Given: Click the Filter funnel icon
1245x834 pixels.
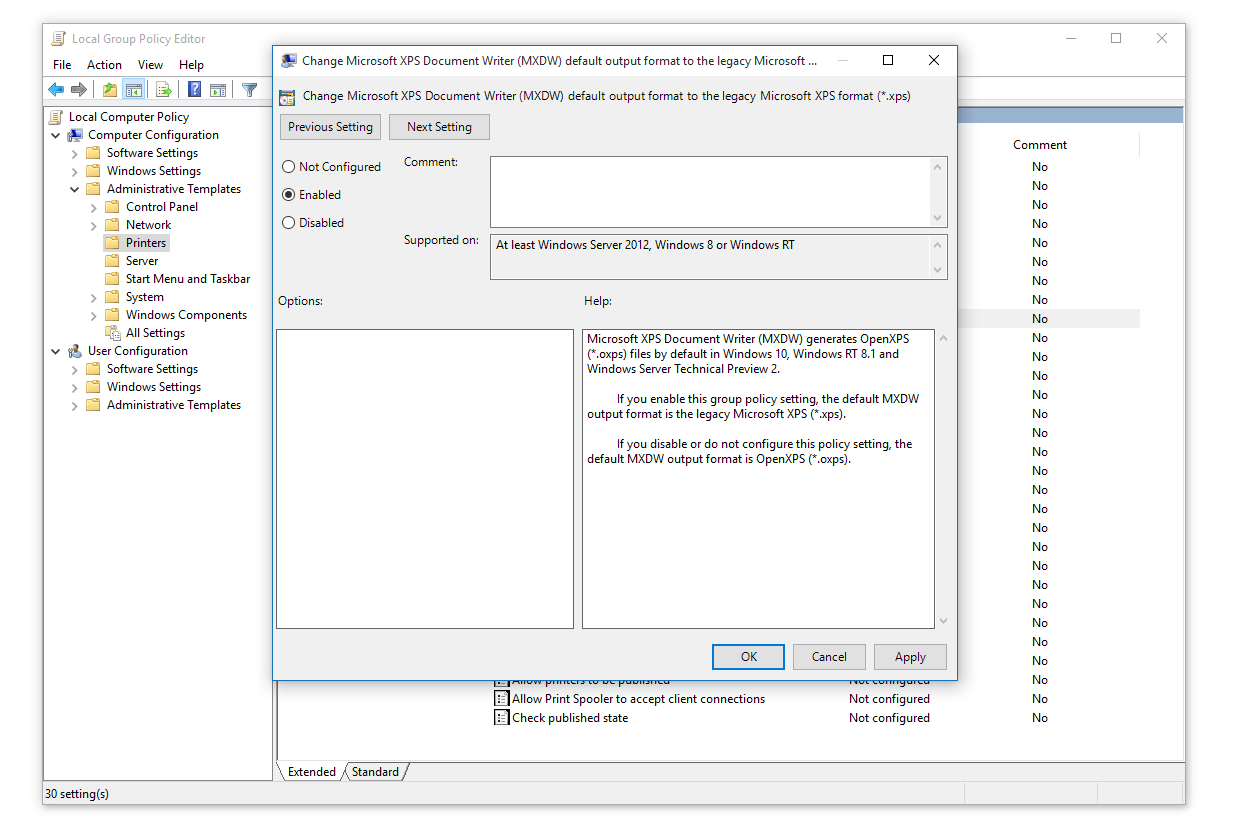Looking at the screenshot, I should coord(250,90).
